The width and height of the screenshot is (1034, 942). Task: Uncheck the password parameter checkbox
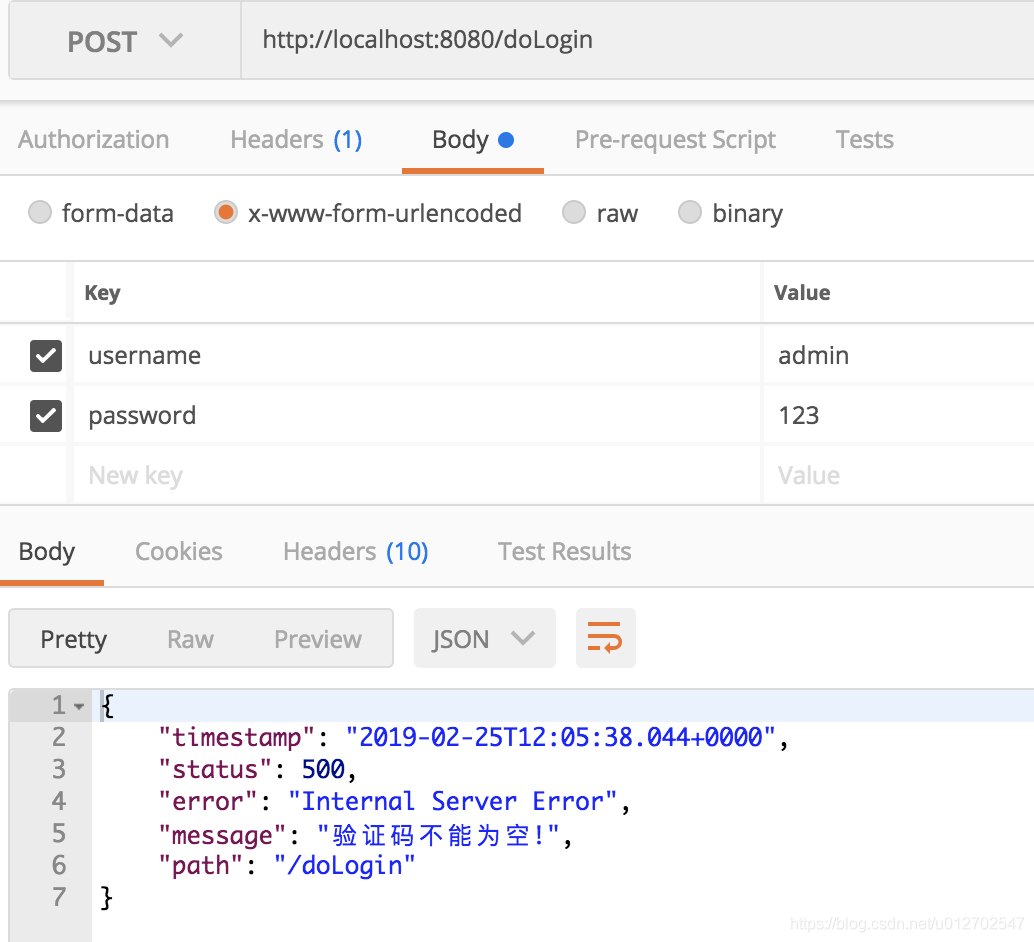click(x=46, y=415)
